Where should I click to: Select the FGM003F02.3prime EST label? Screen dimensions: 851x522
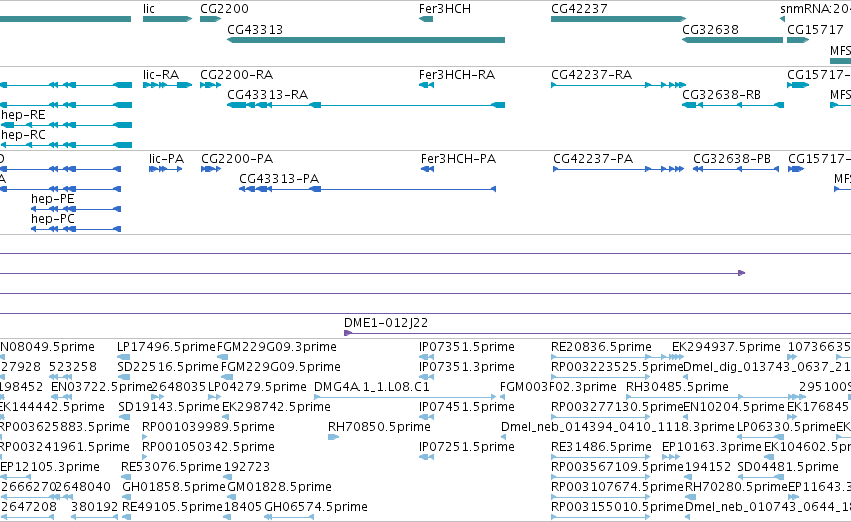point(558,387)
